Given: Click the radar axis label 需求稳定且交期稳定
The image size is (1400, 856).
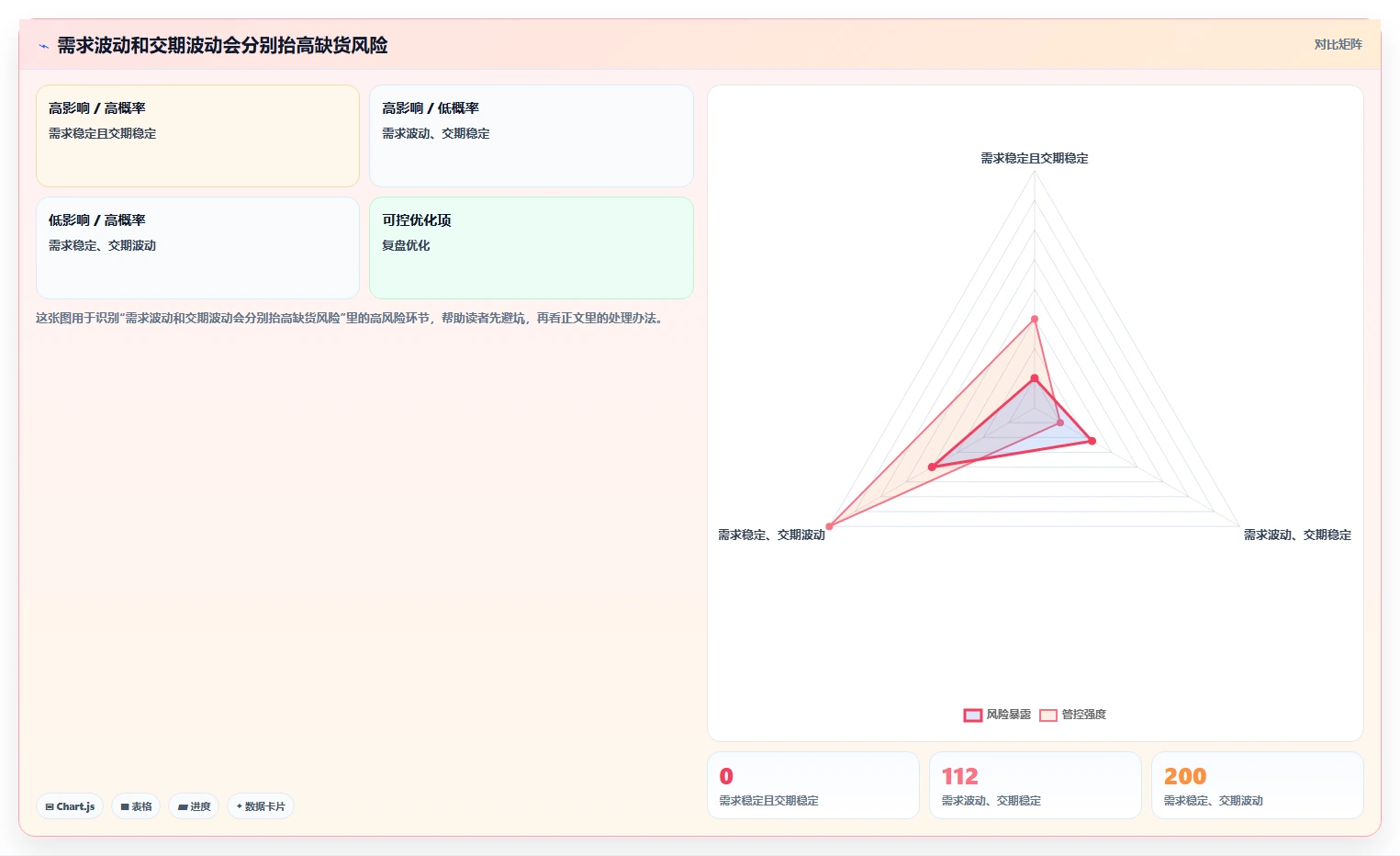Looking at the screenshot, I should (1035, 158).
